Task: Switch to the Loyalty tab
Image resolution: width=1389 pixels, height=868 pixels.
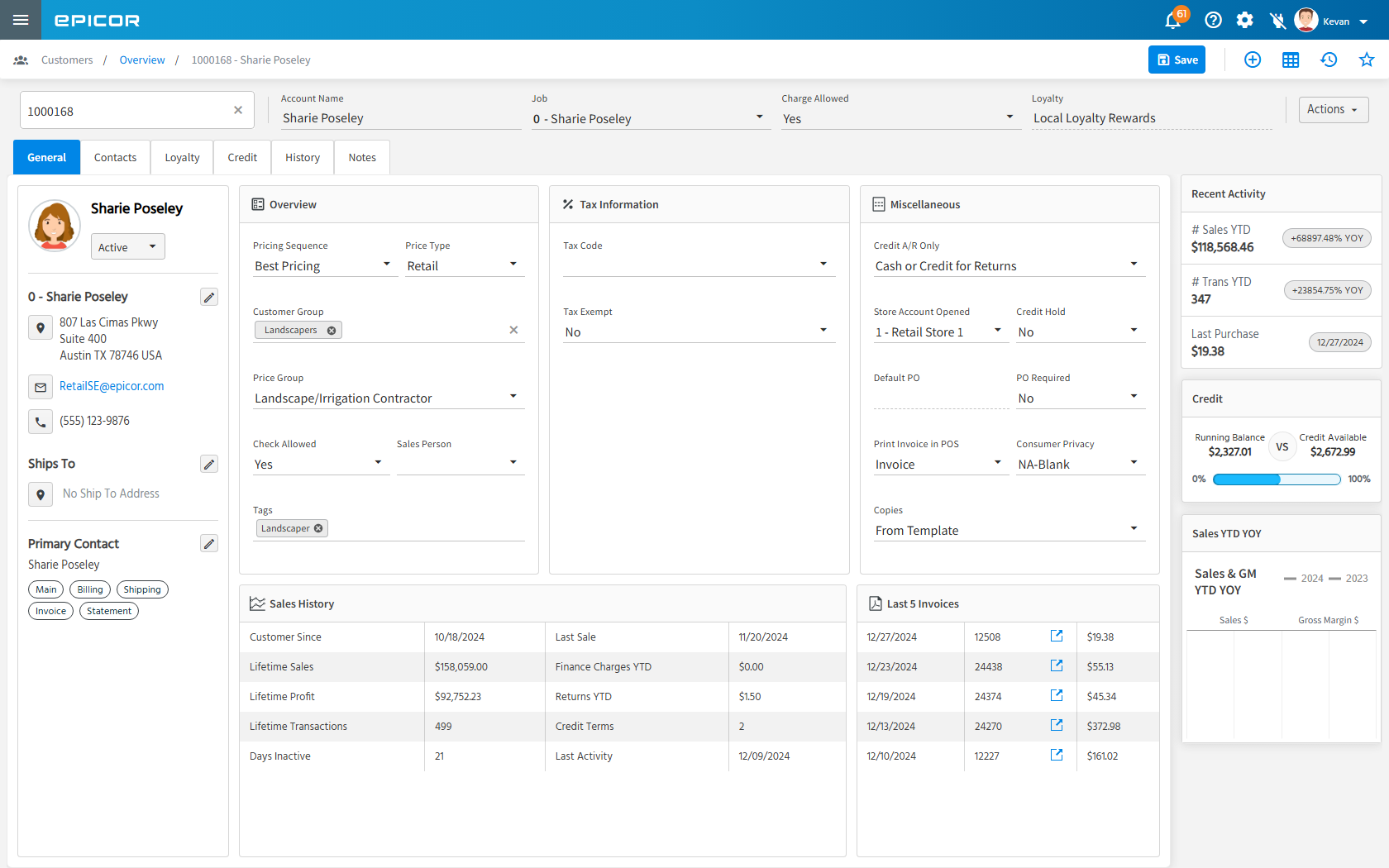Action: click(182, 158)
